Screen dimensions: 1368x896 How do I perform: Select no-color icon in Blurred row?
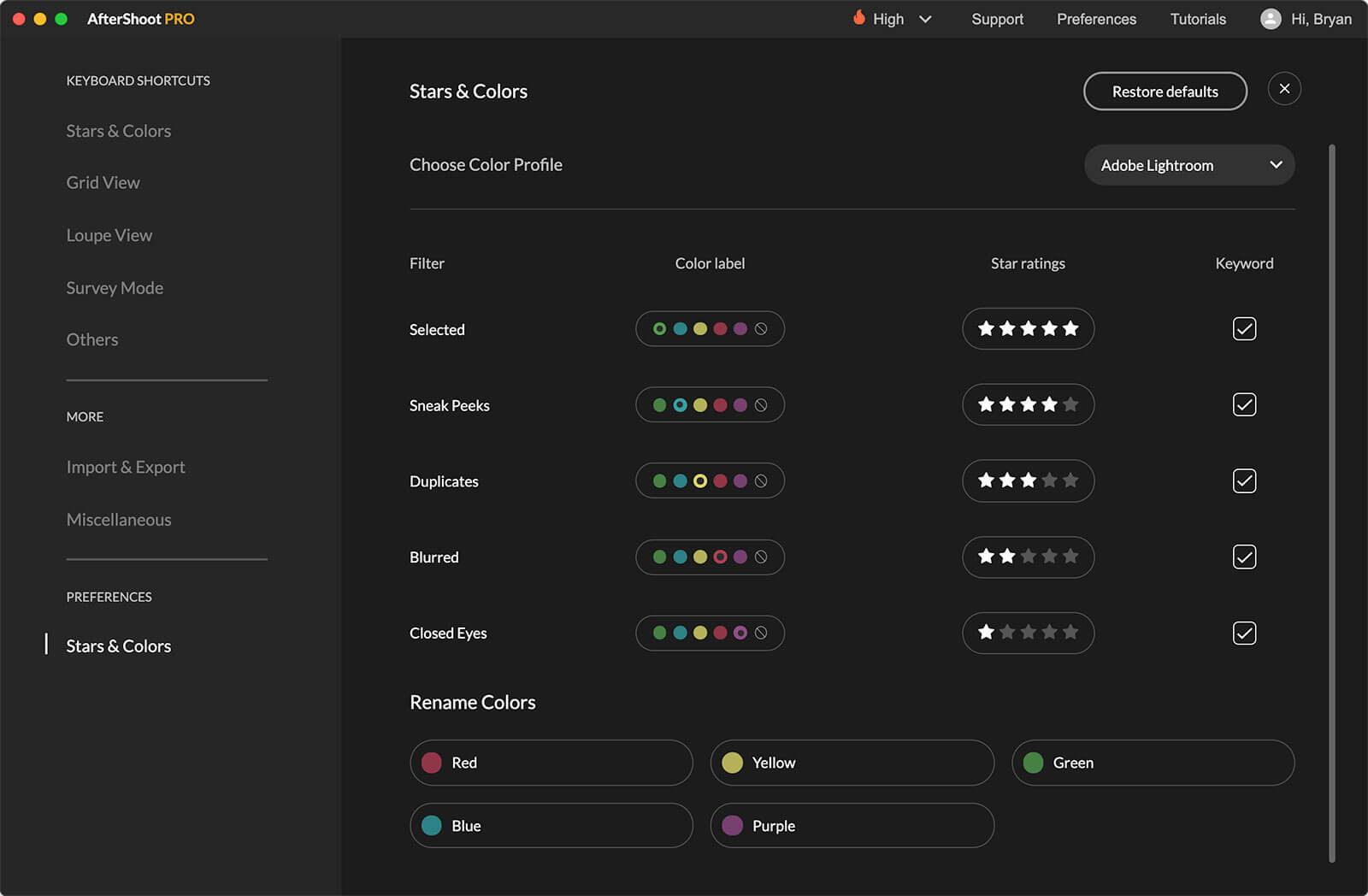[761, 557]
